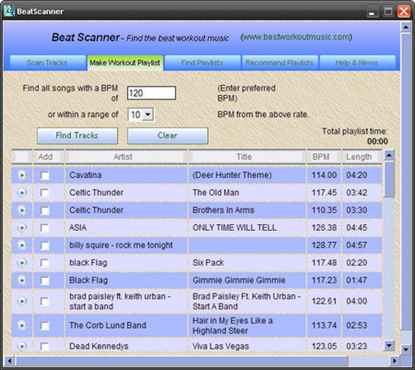The height and width of the screenshot is (370, 415).
Task: Click track list scroll down arrow
Action: coord(389,345)
